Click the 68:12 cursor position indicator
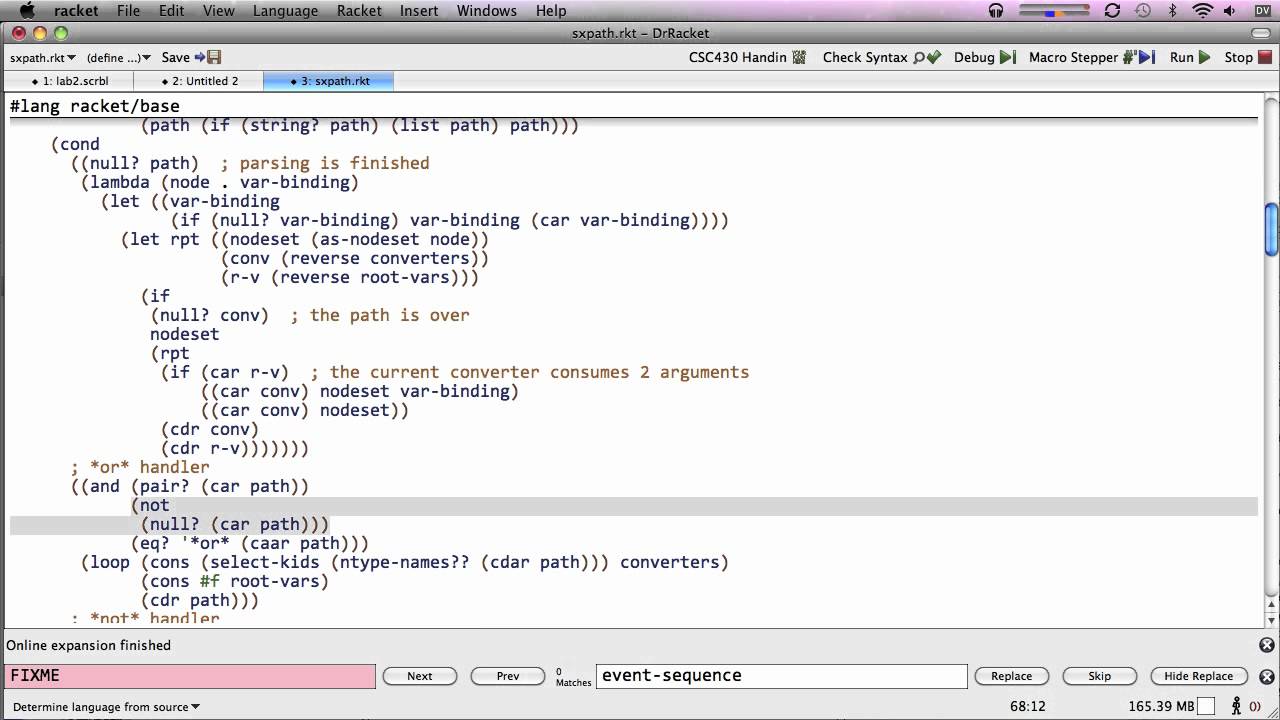1280x720 pixels. click(1028, 707)
